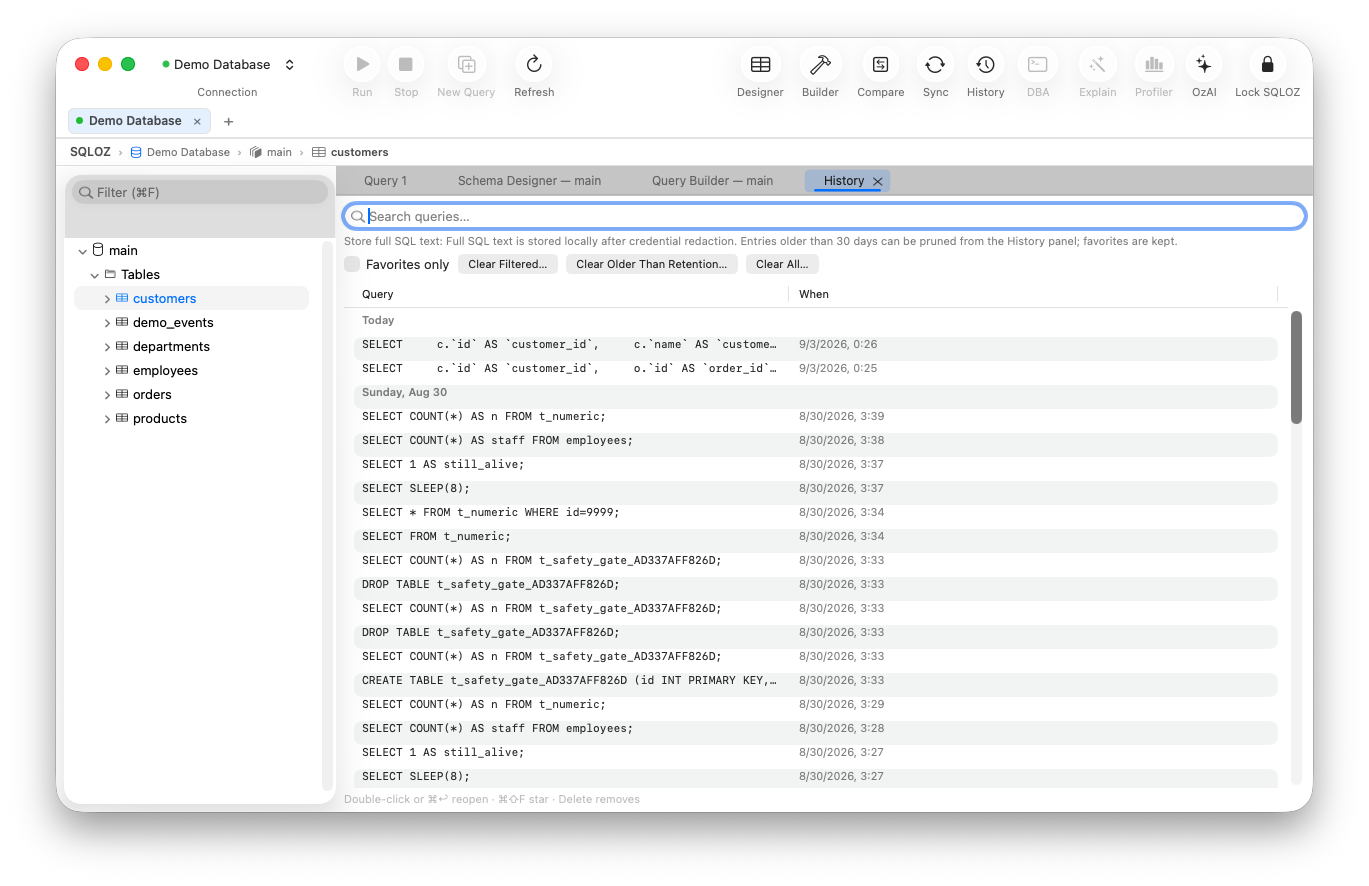Viewport: 1369px width, 886px height.
Task: Click the Run query toolbar icon
Action: tap(362, 65)
